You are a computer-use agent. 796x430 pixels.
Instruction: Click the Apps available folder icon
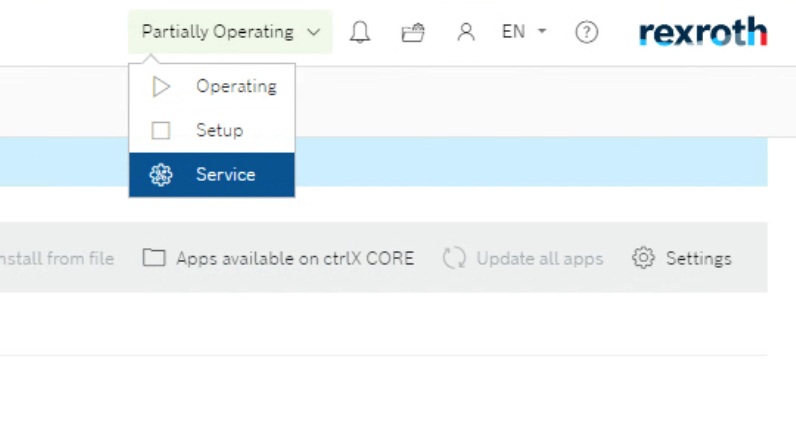[154, 257]
